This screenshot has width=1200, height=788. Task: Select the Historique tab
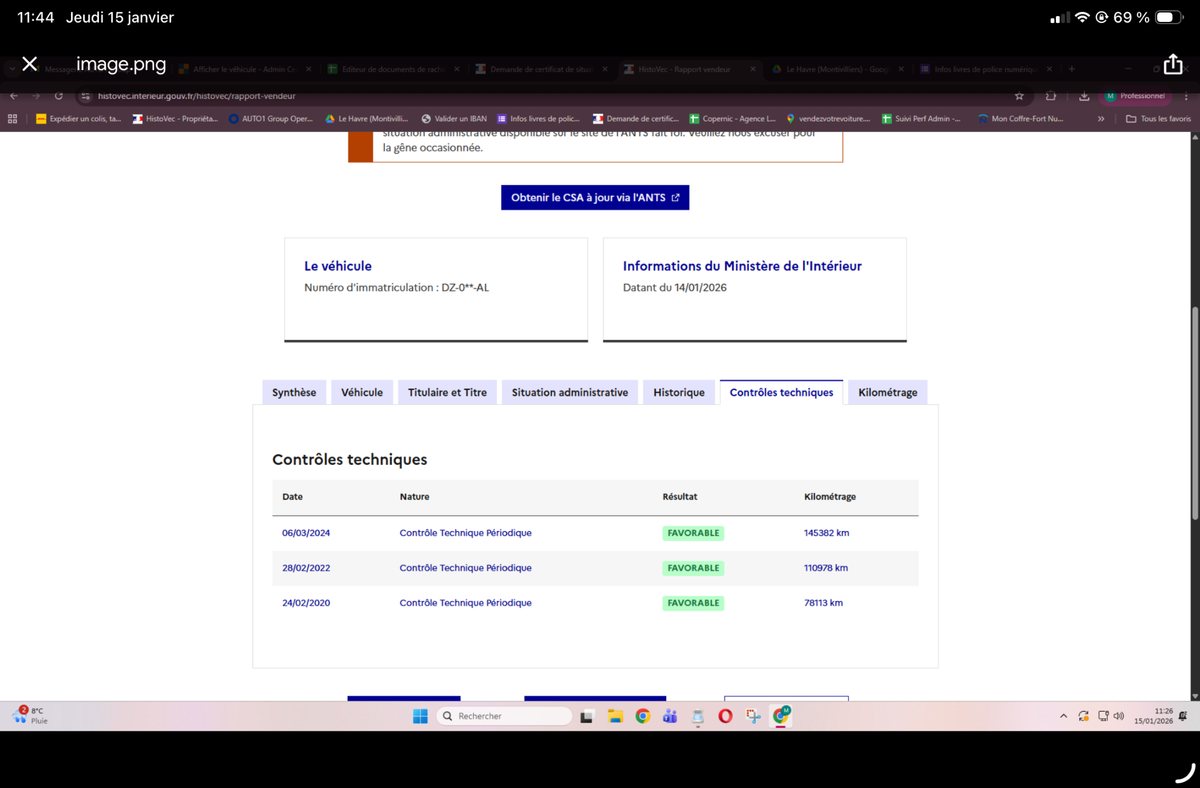678,393
